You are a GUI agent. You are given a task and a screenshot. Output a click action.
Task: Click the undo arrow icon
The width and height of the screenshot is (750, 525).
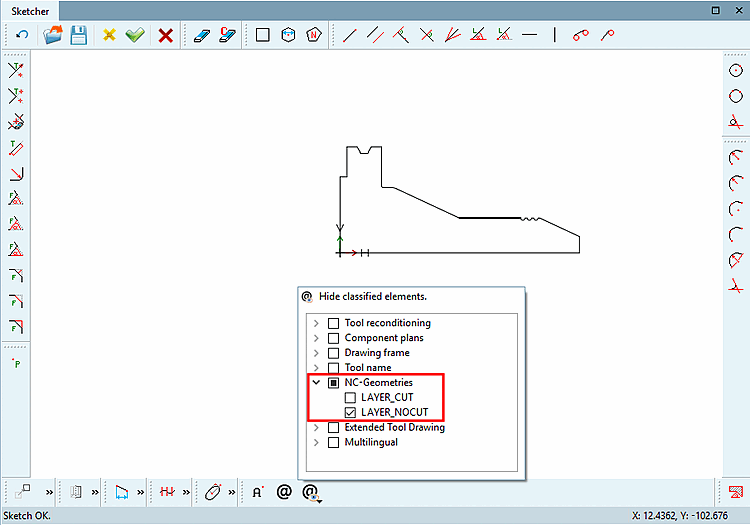(x=22, y=35)
